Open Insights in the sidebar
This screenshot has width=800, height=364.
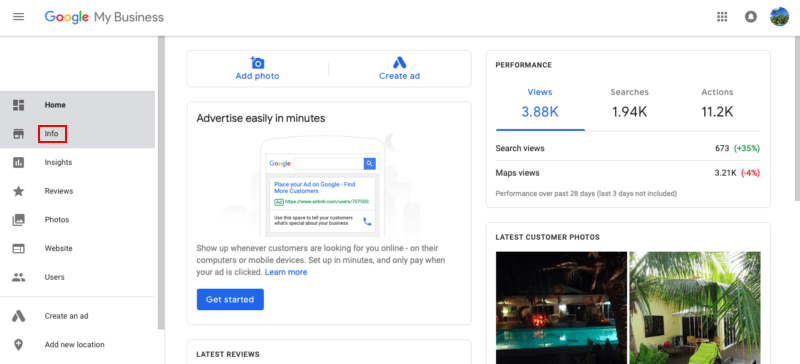(58, 162)
